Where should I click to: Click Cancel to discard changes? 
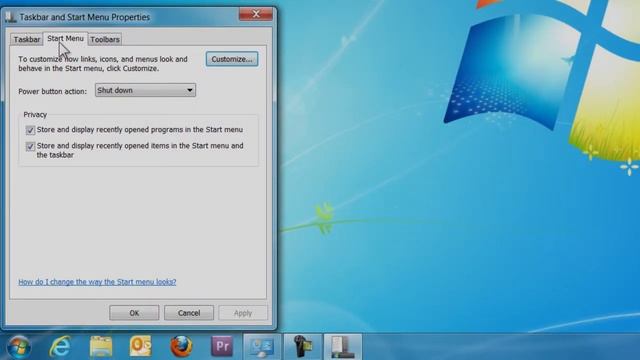[x=189, y=313]
